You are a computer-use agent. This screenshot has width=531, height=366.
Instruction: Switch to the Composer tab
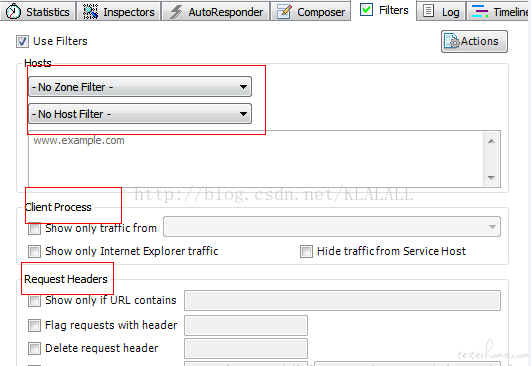coord(311,11)
